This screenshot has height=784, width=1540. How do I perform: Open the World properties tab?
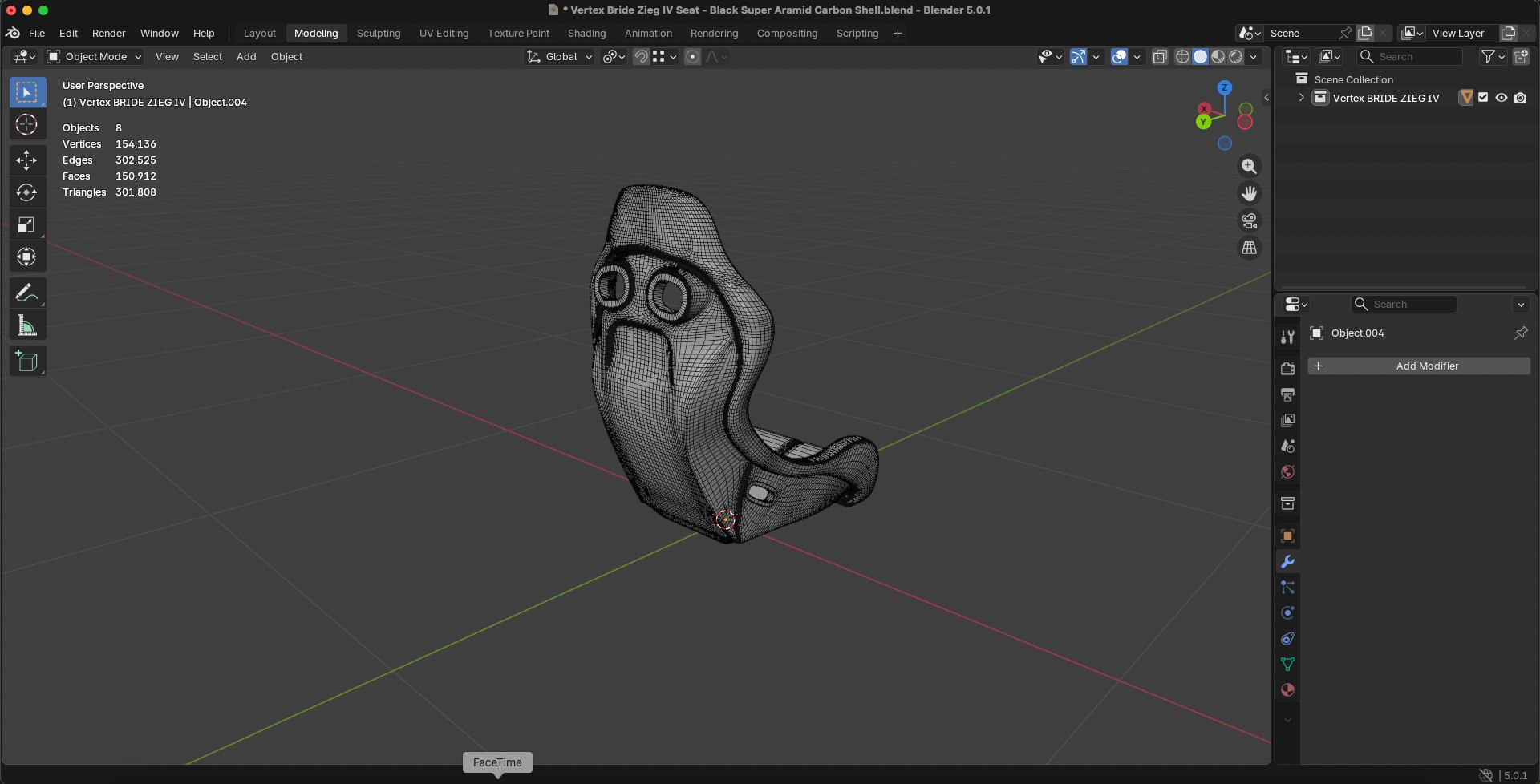pyautogui.click(x=1287, y=471)
